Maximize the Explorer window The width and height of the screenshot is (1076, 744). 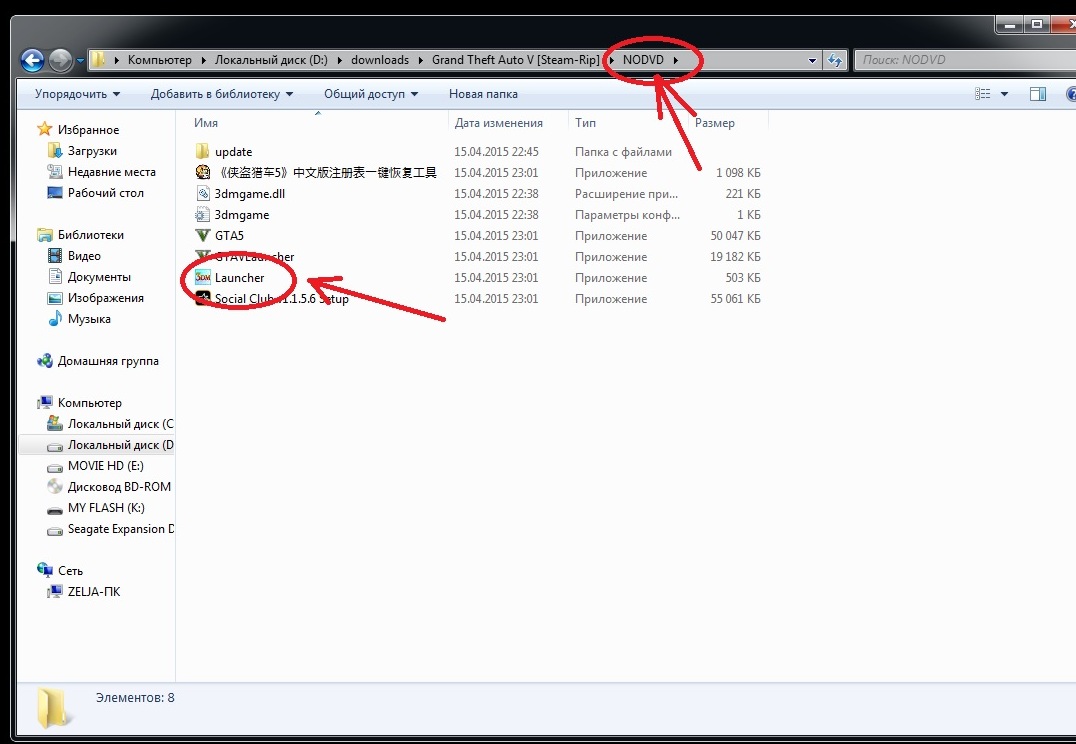1037,24
